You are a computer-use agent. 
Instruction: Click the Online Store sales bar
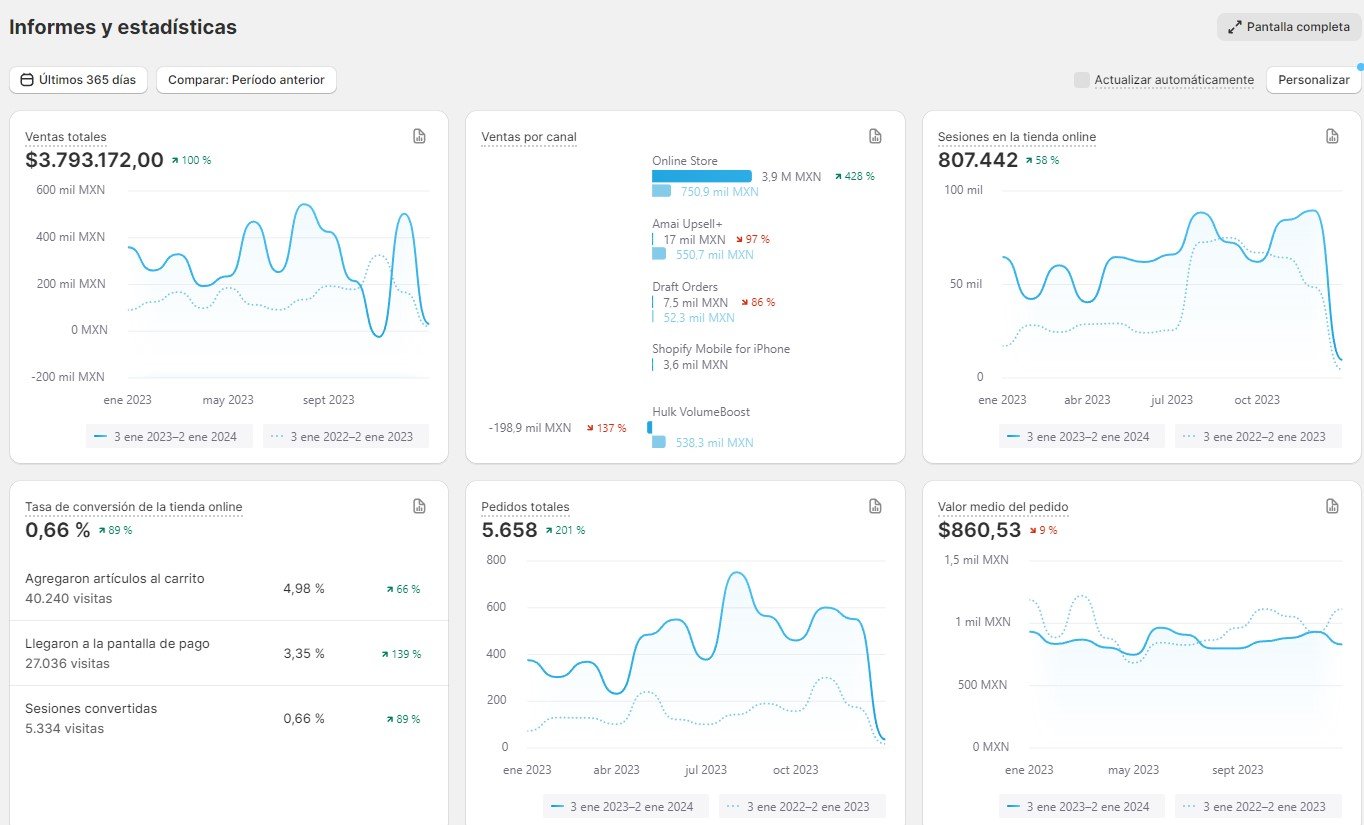click(701, 176)
